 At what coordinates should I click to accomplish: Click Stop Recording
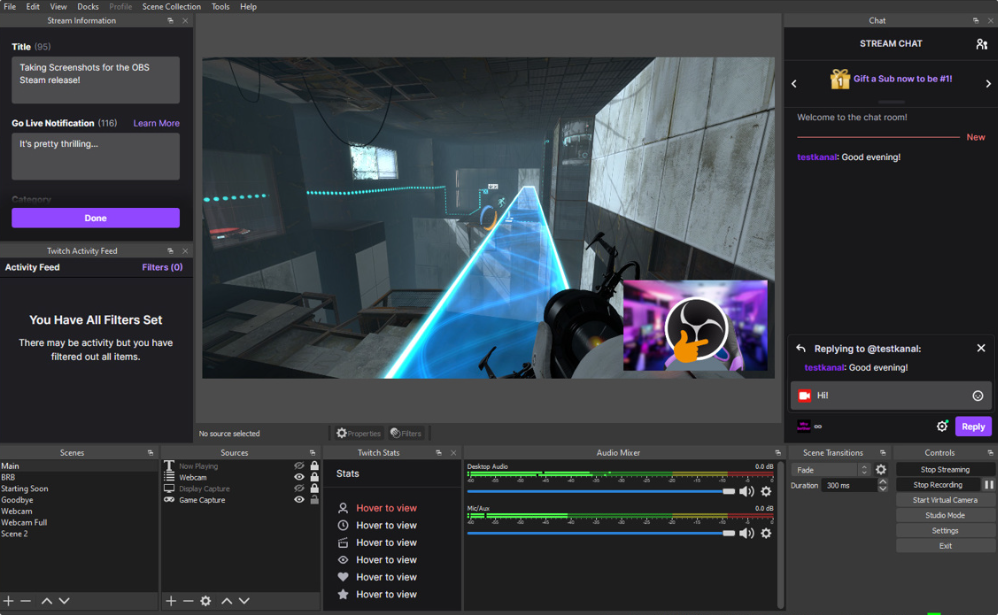click(x=938, y=485)
